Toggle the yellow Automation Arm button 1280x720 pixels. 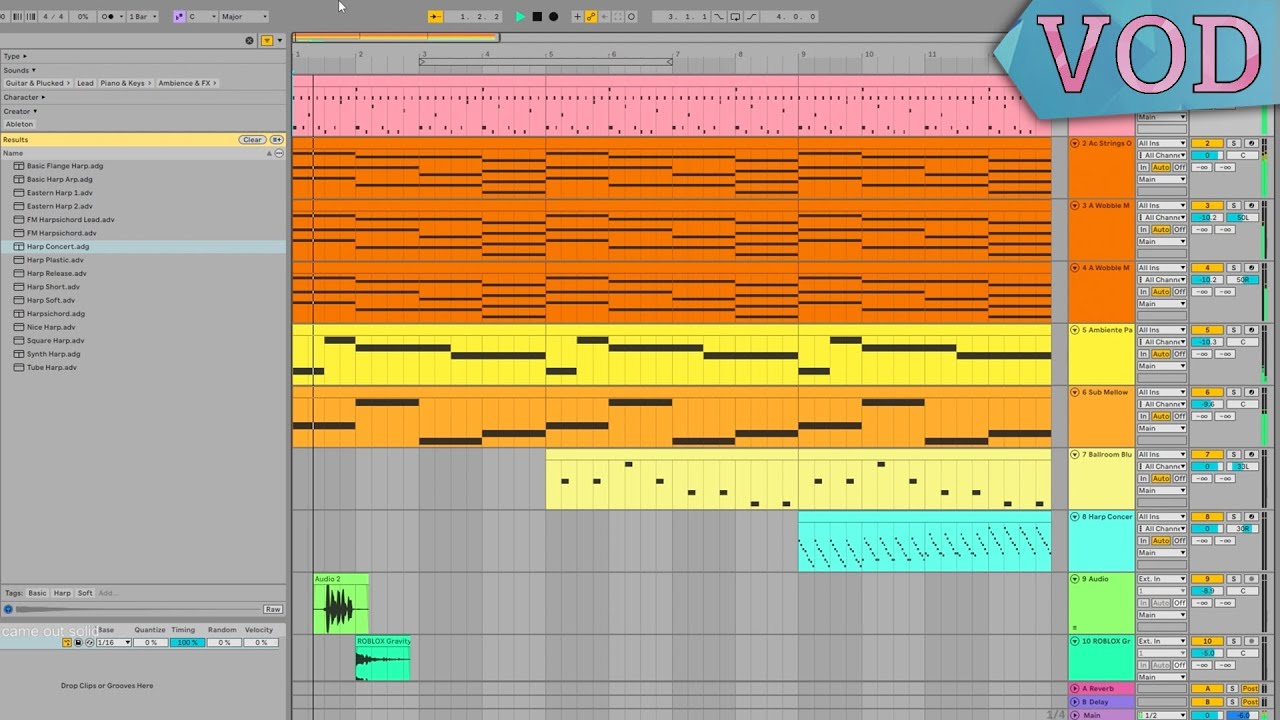[591, 17]
